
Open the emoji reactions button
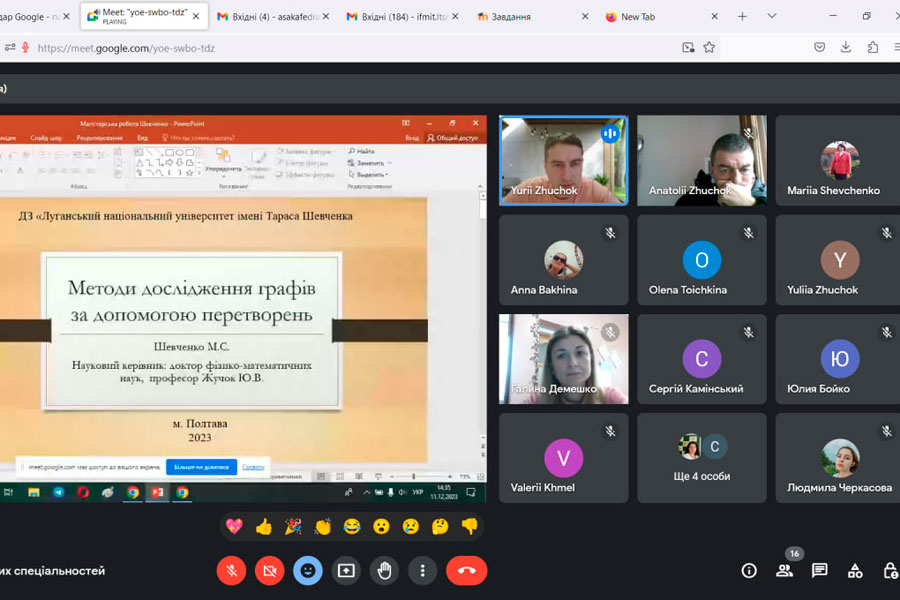pos(308,571)
